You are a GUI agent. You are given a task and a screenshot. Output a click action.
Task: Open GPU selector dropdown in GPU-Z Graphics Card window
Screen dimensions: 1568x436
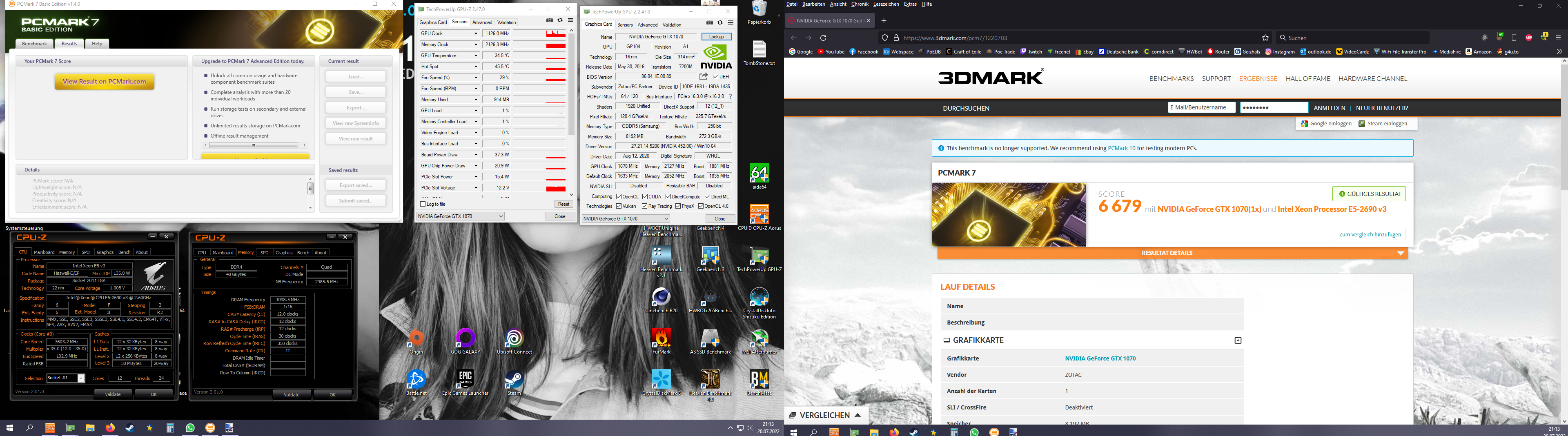(626, 218)
